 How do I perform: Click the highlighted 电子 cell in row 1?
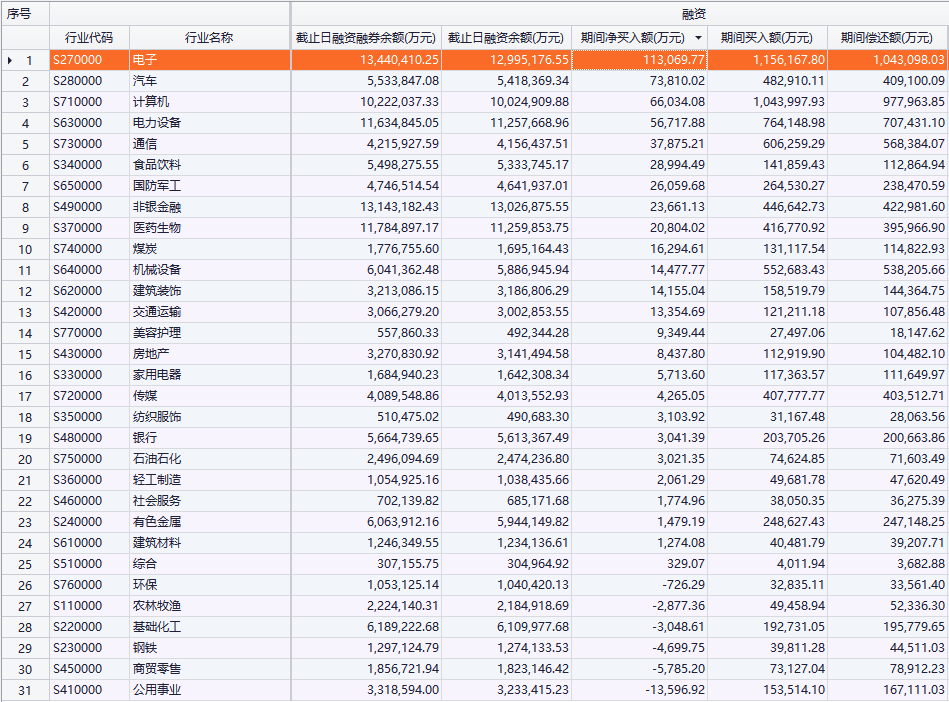click(x=209, y=60)
